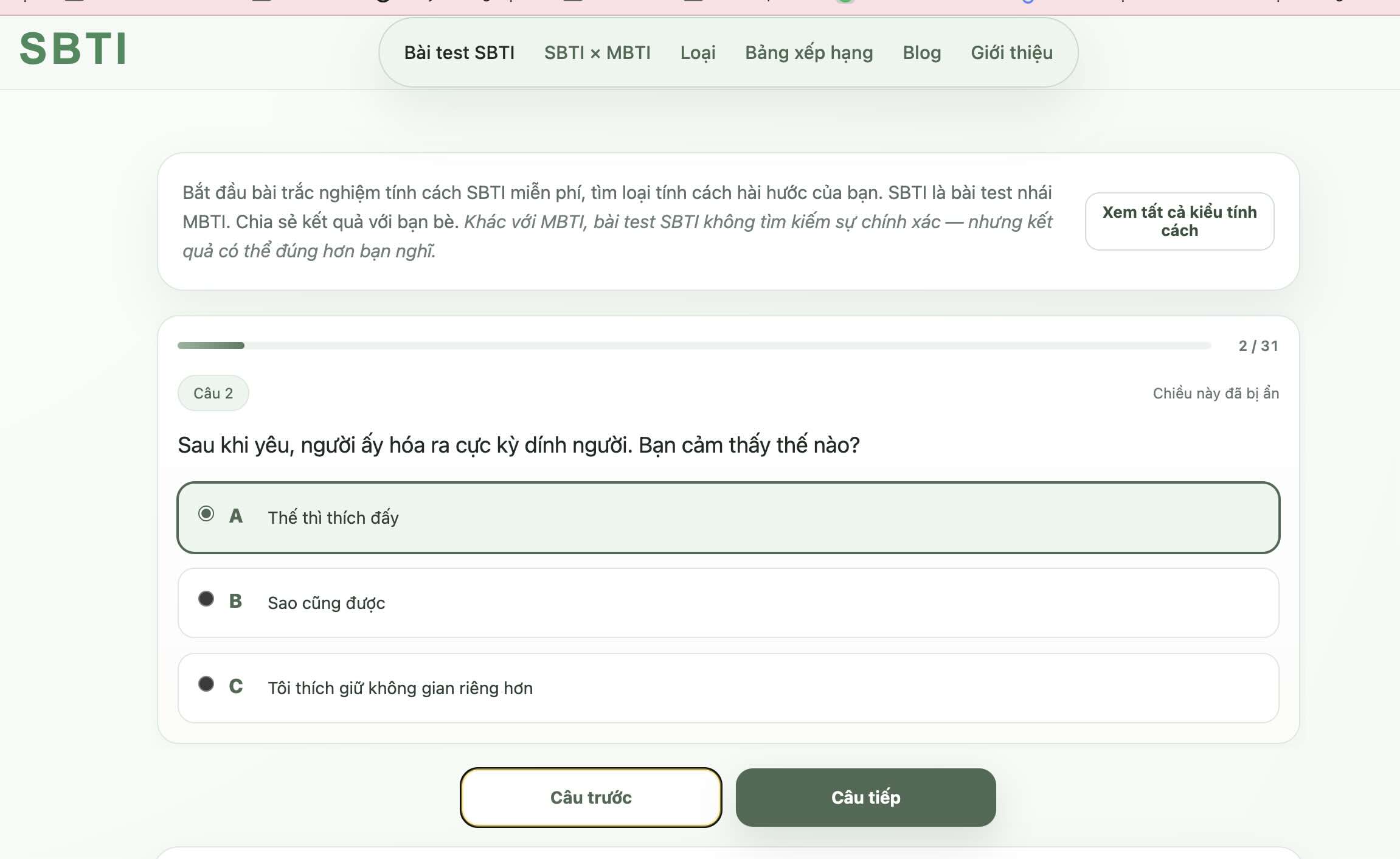Click the SBTI logo
1400x859 pixels.
point(72,50)
